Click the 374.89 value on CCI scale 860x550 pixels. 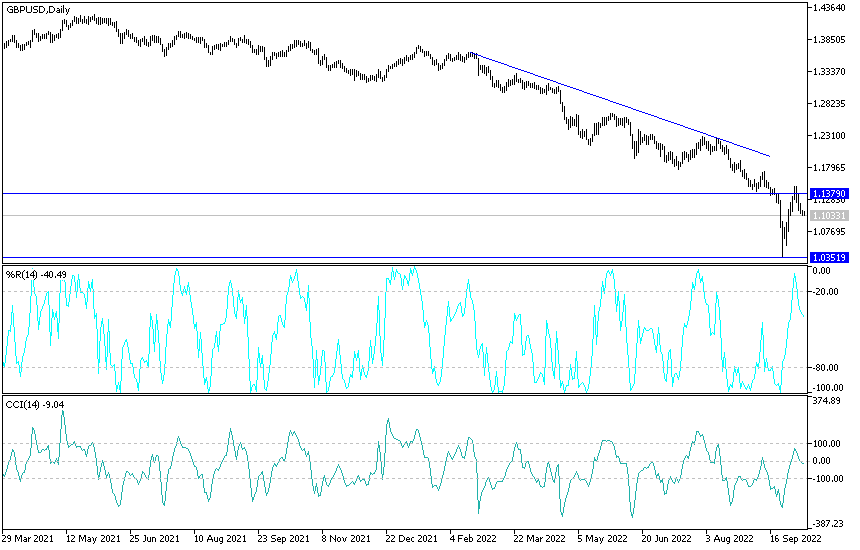827,401
